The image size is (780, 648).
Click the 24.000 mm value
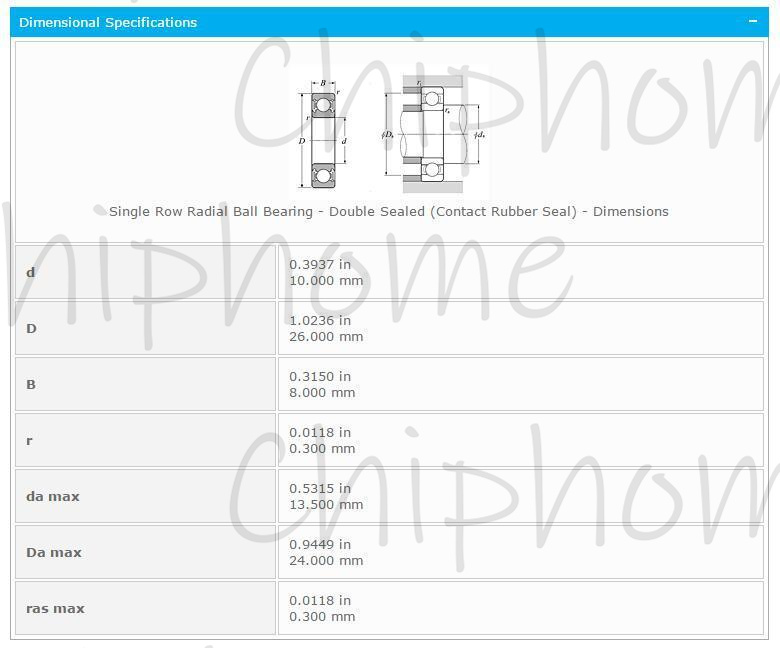(x=326, y=561)
